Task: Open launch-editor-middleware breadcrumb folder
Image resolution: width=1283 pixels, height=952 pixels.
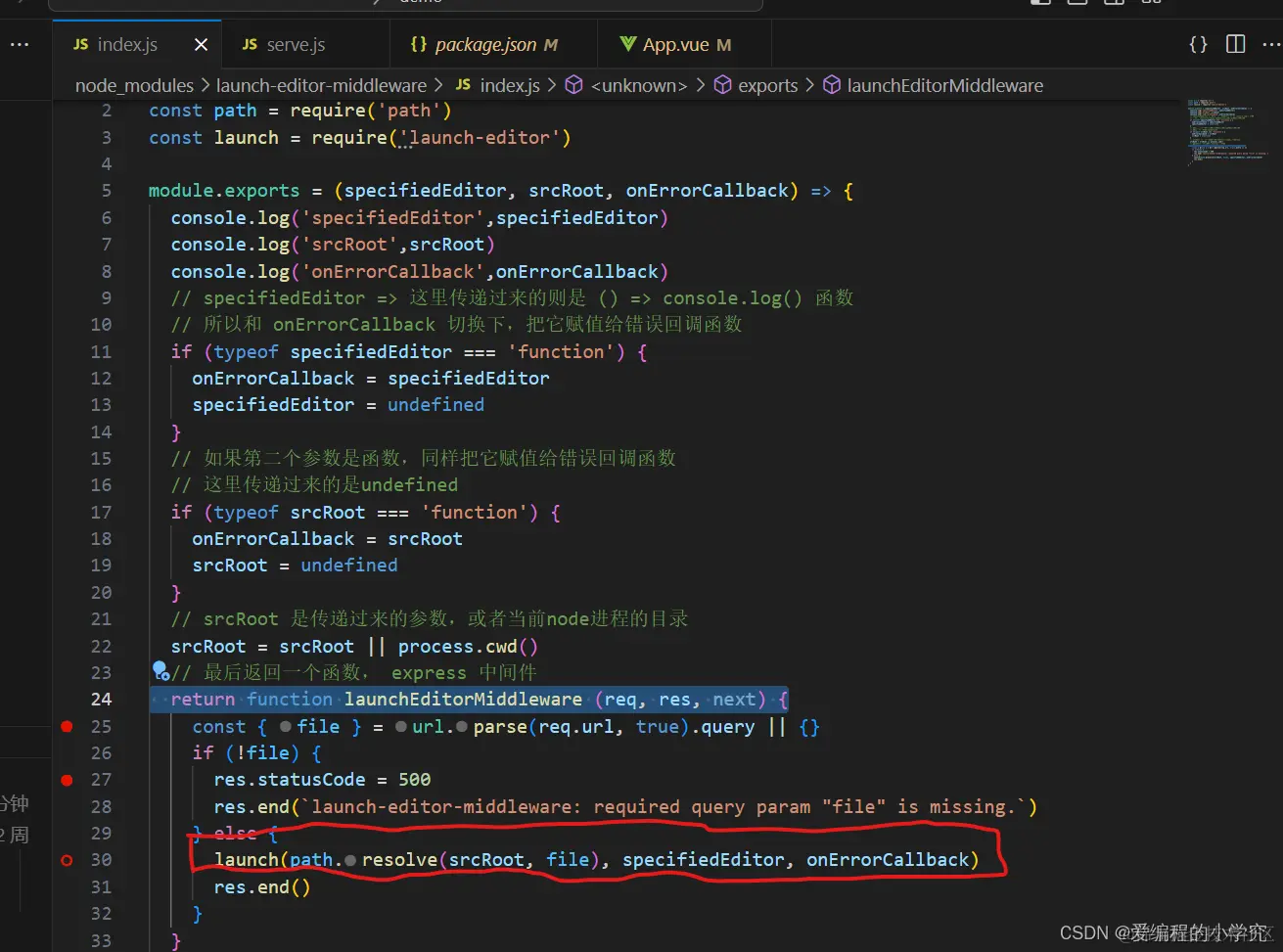Action: (x=321, y=85)
